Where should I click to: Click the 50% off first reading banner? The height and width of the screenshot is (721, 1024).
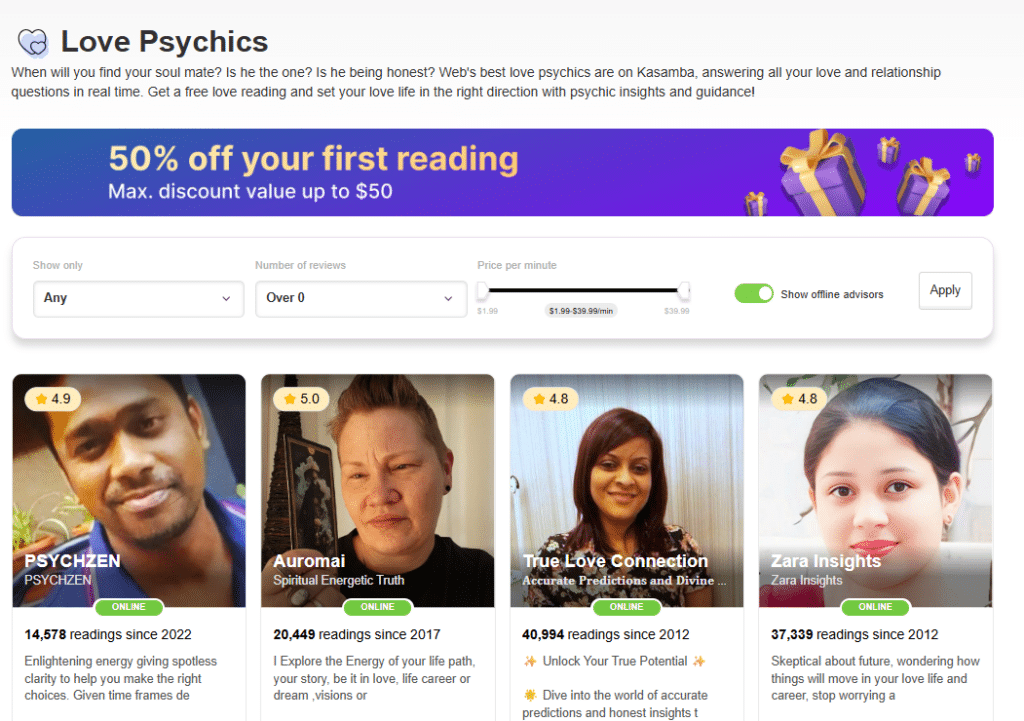502,172
